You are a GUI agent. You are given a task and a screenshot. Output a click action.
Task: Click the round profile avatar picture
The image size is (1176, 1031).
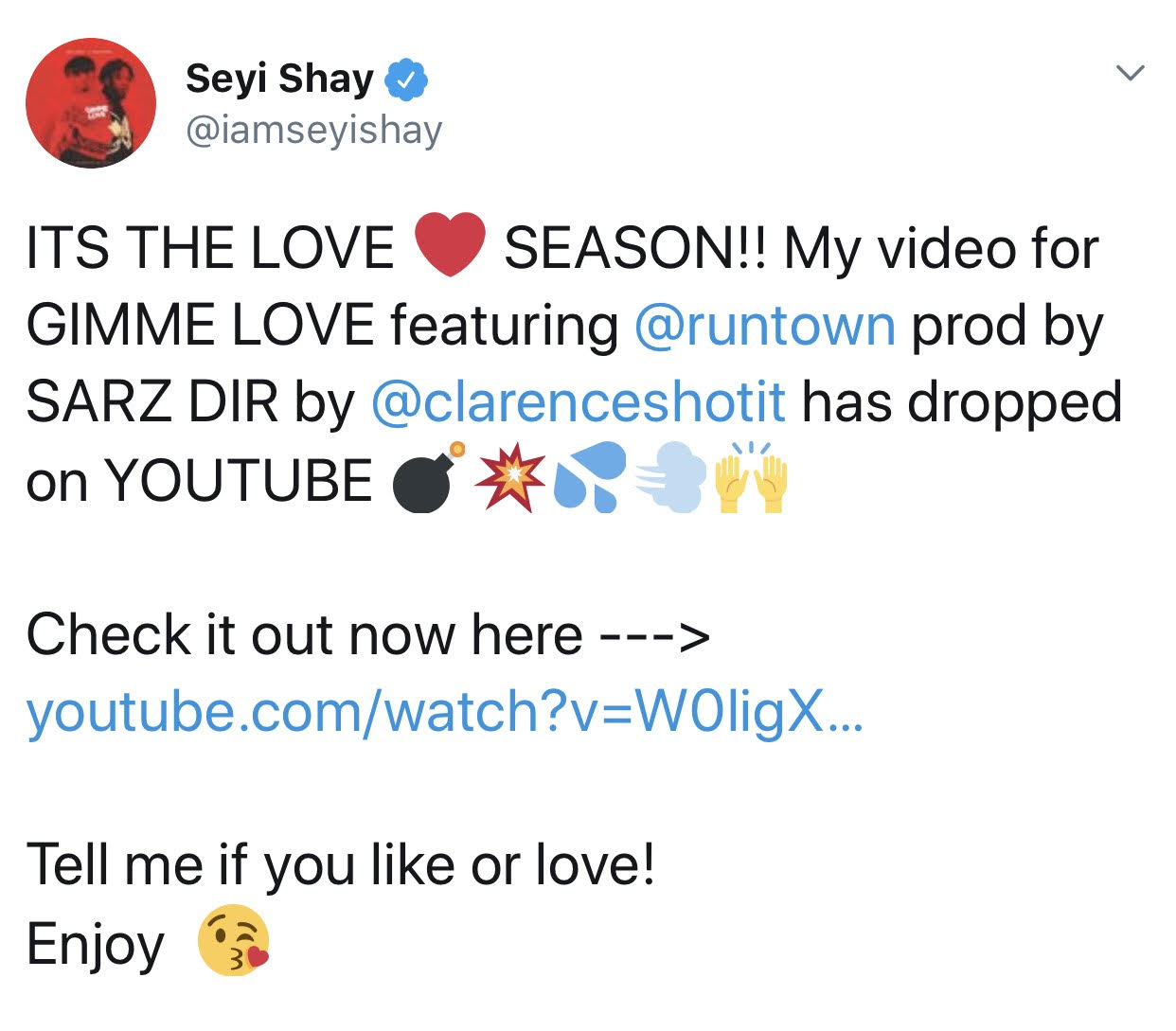click(91, 103)
